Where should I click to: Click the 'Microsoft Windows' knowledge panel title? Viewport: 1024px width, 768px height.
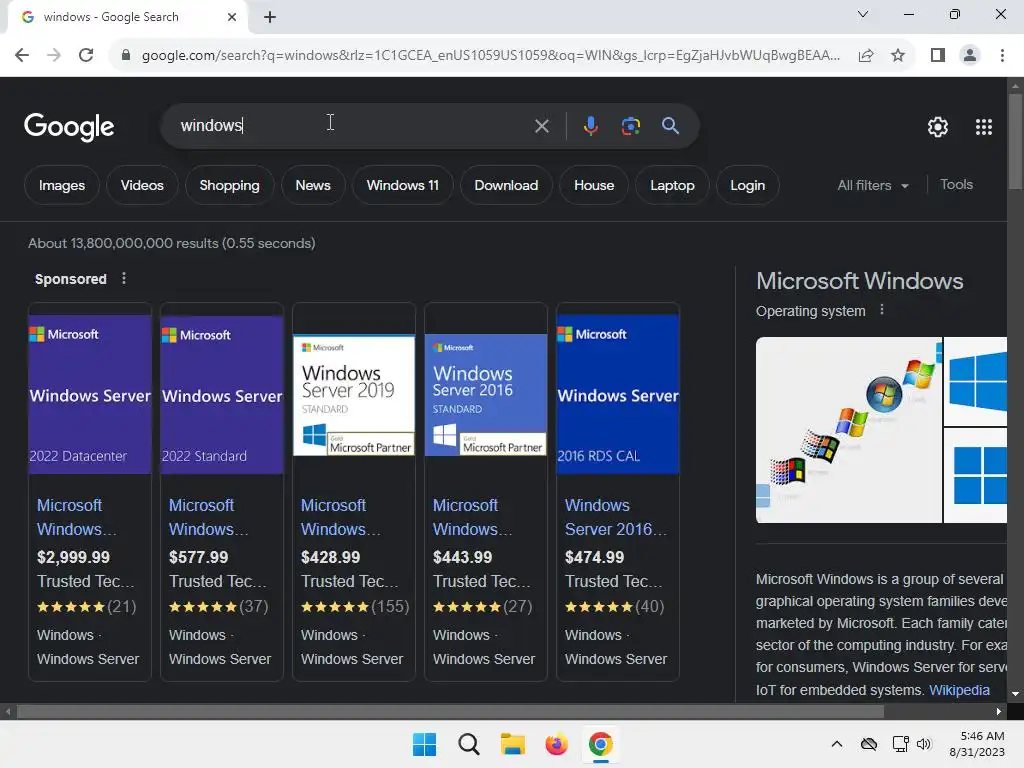pyautogui.click(x=859, y=281)
